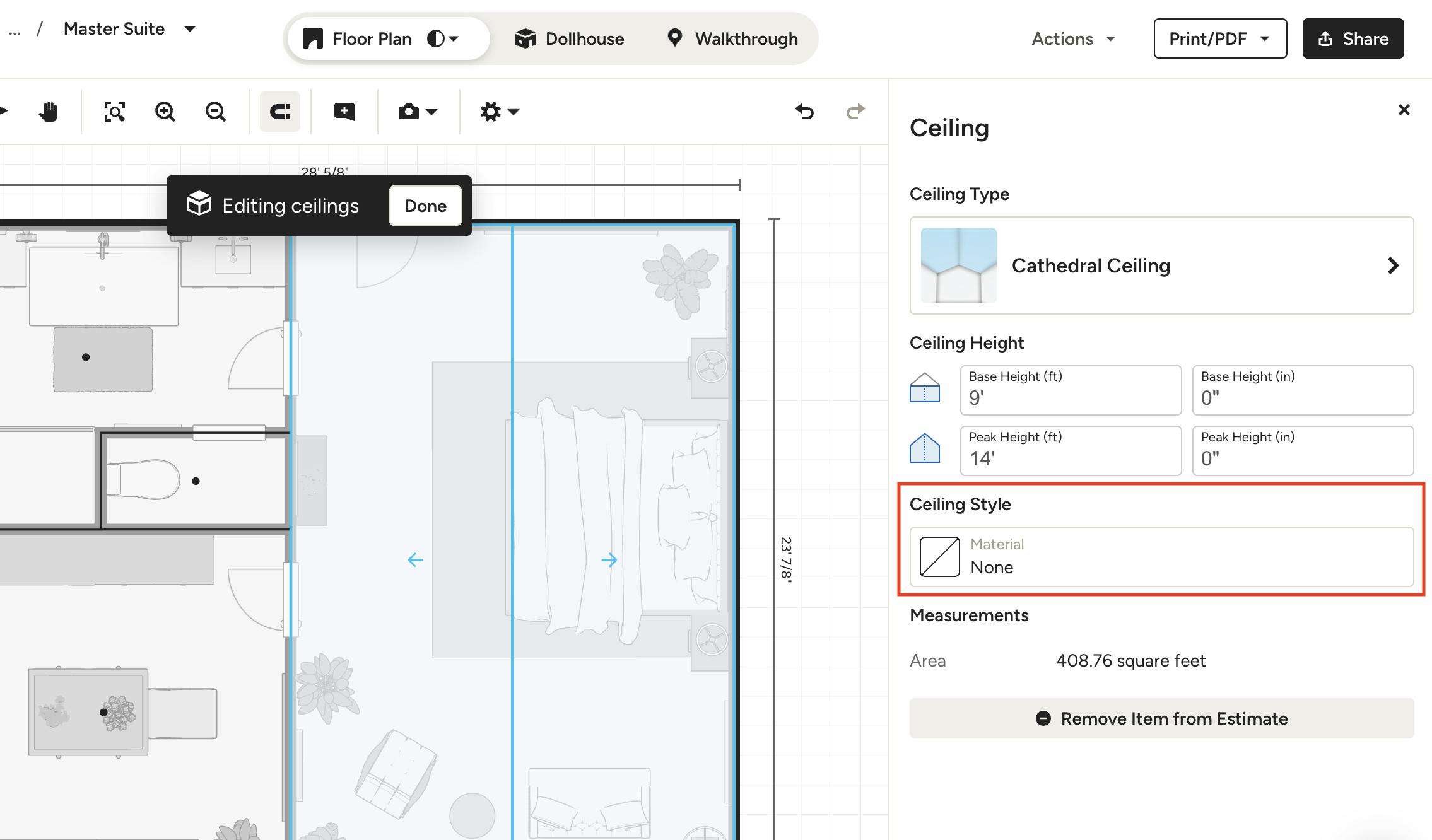This screenshot has width=1432, height=840.
Task: Open Floor Plan contrast style dropdown
Action: tap(443, 38)
